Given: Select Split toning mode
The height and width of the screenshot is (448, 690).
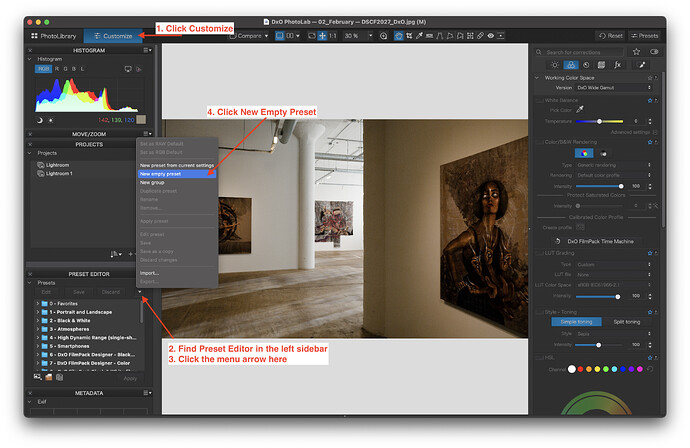Looking at the screenshot, I should click(x=627, y=322).
